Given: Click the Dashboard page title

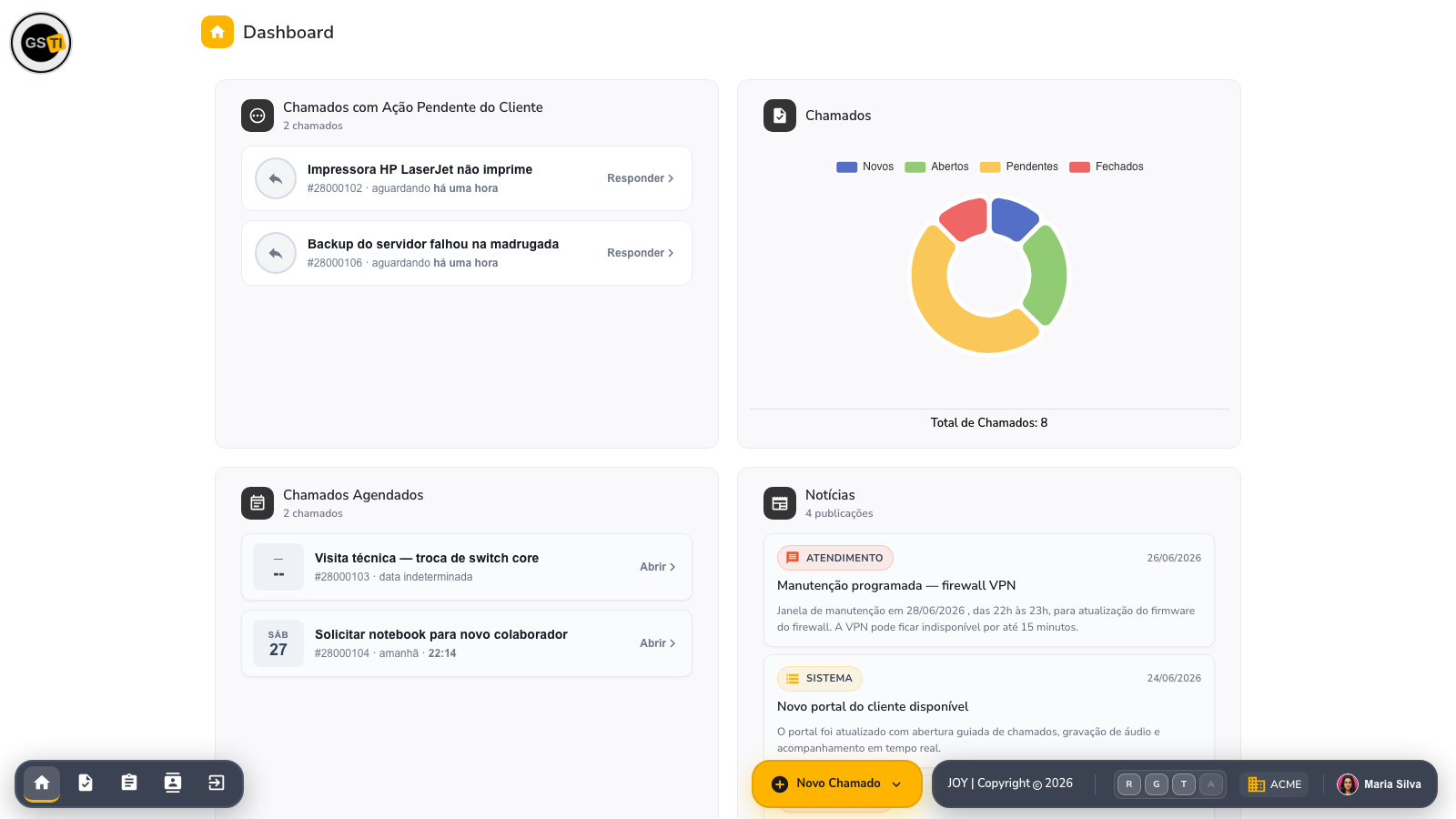Looking at the screenshot, I should [x=288, y=32].
